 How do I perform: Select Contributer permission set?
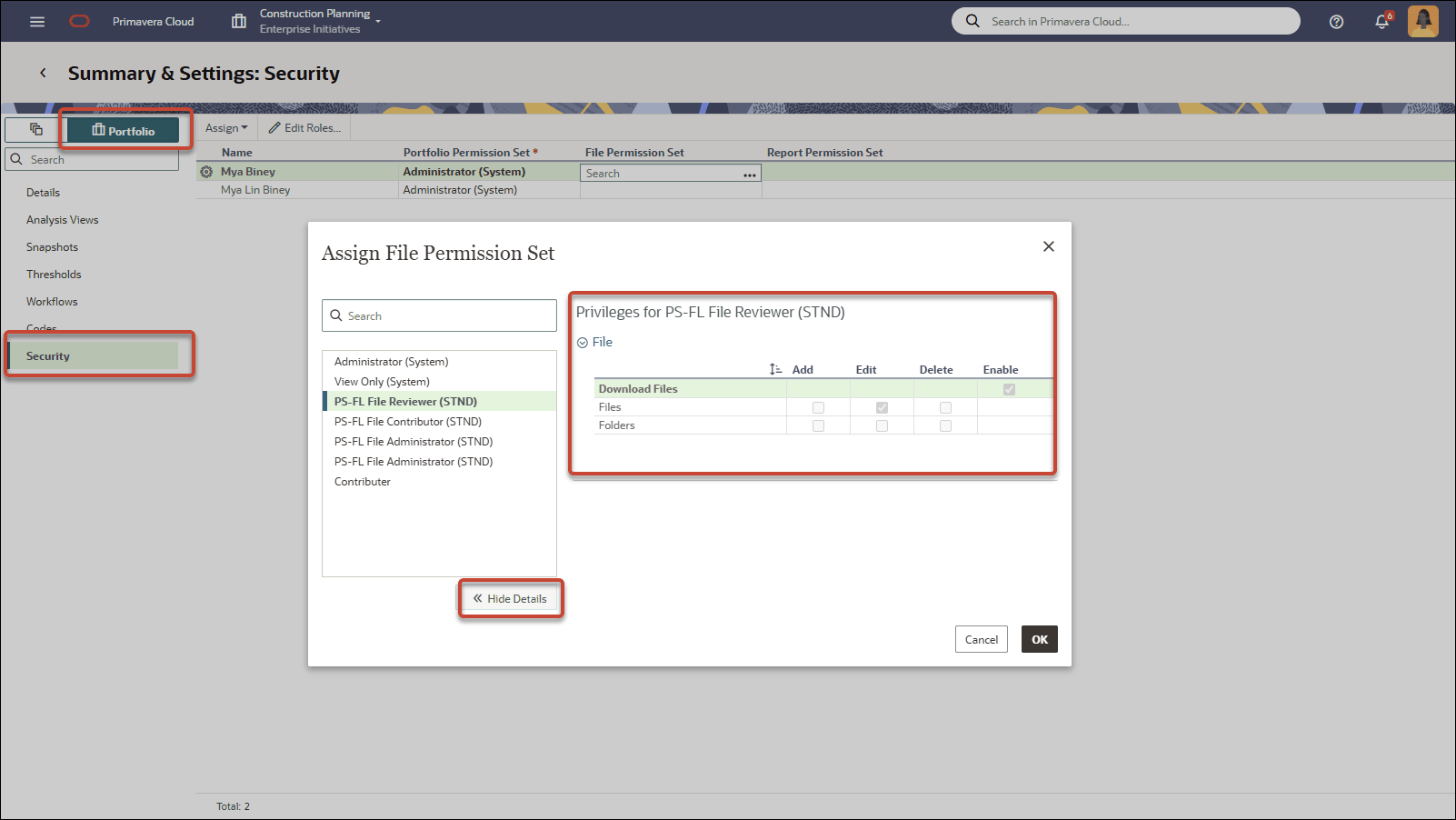point(440,482)
